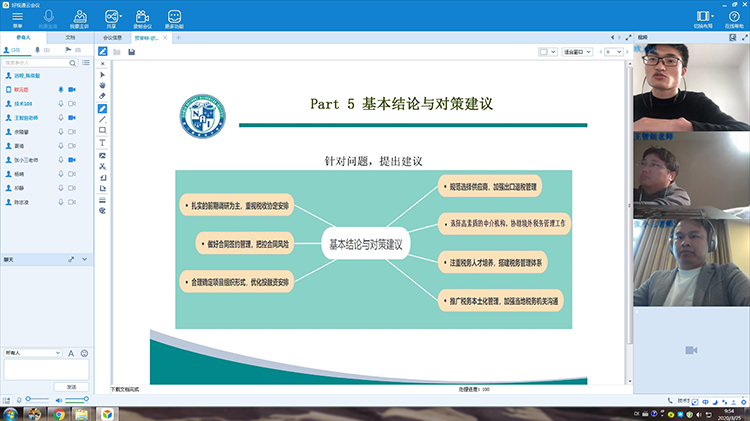Select the Text tool in whiteboard toolbar

103,143
